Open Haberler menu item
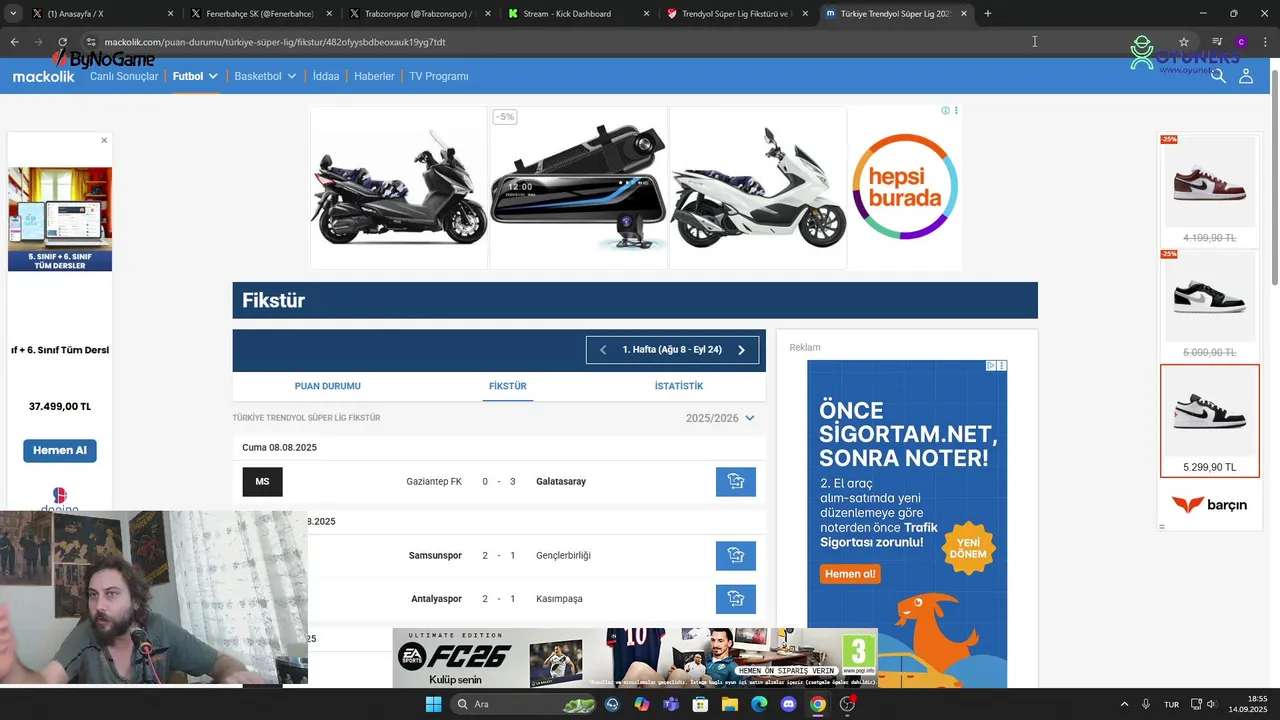The width and height of the screenshot is (1280, 720). [374, 76]
